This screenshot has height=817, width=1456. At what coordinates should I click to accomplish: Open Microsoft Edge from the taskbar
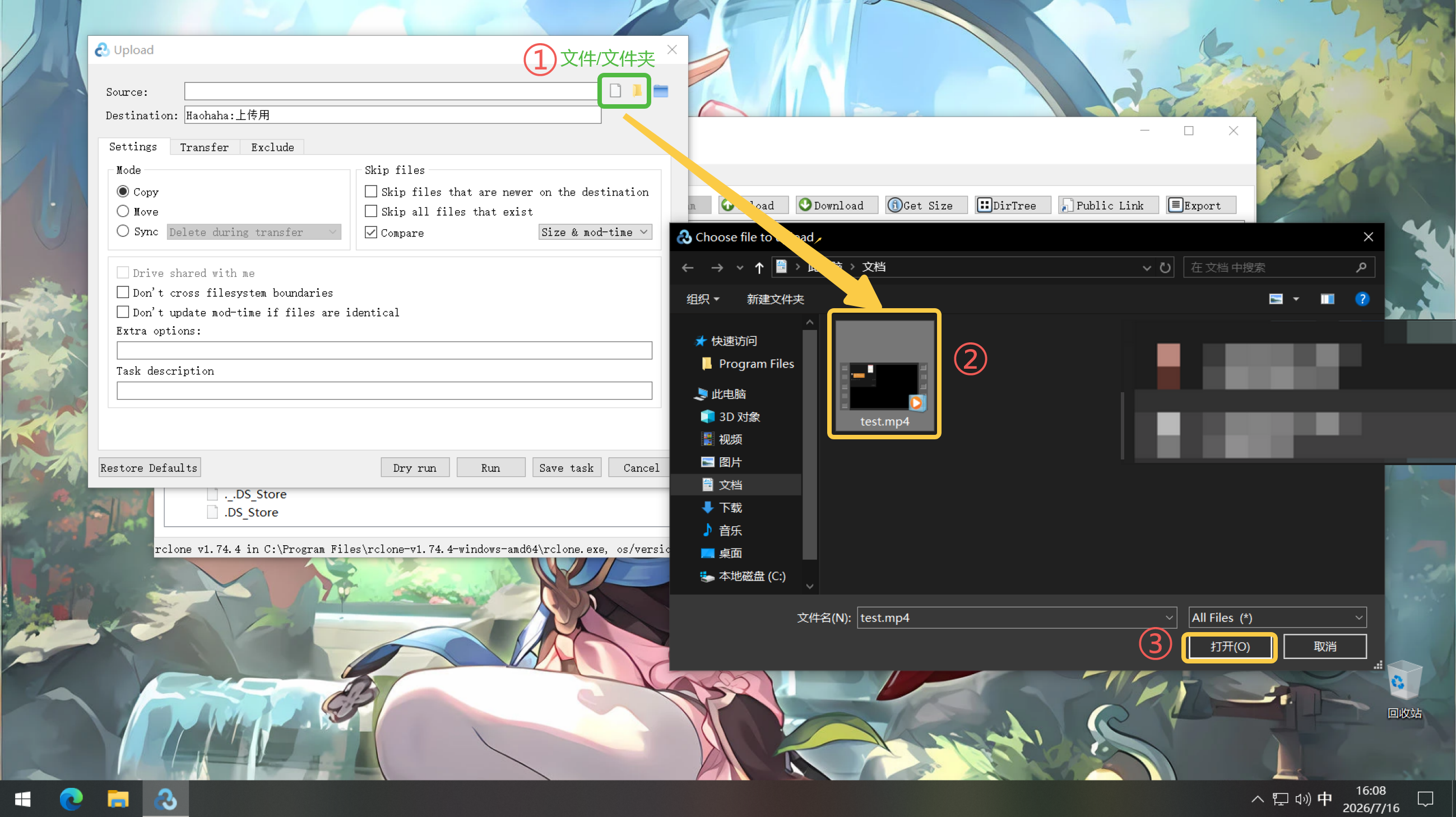click(71, 799)
